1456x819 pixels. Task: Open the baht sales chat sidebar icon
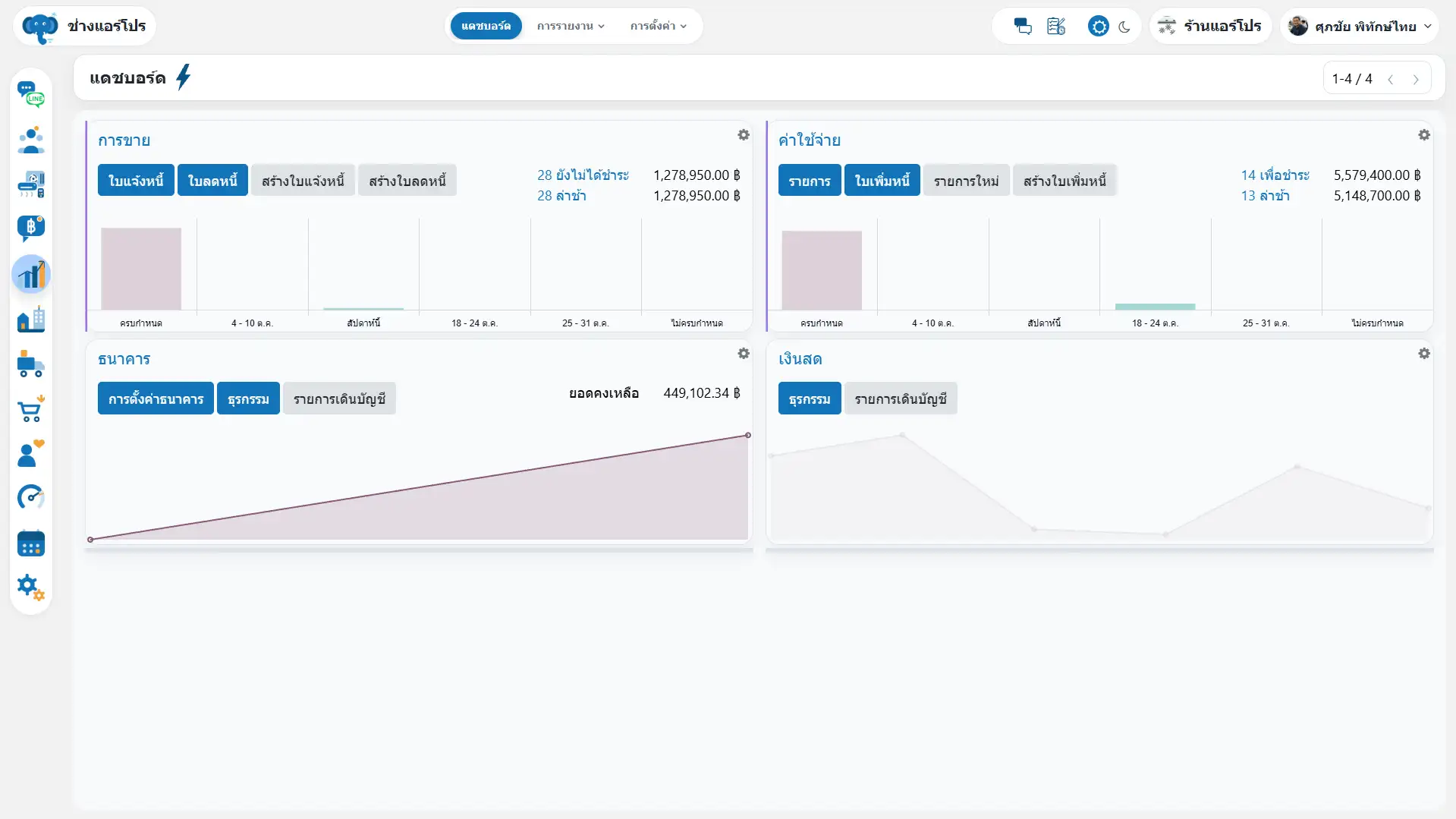coord(31,228)
